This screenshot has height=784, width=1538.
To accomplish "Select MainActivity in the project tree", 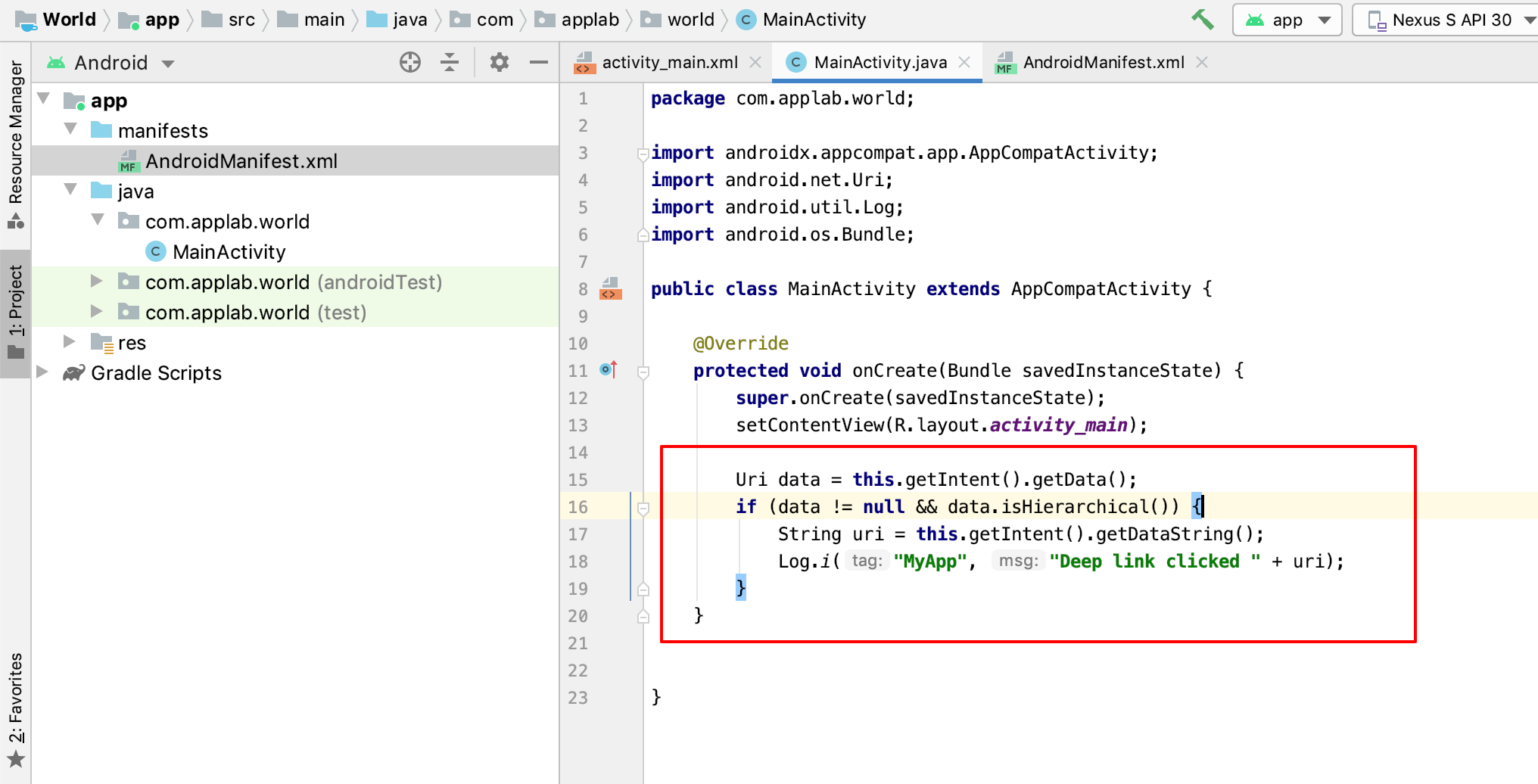I will (x=229, y=252).
